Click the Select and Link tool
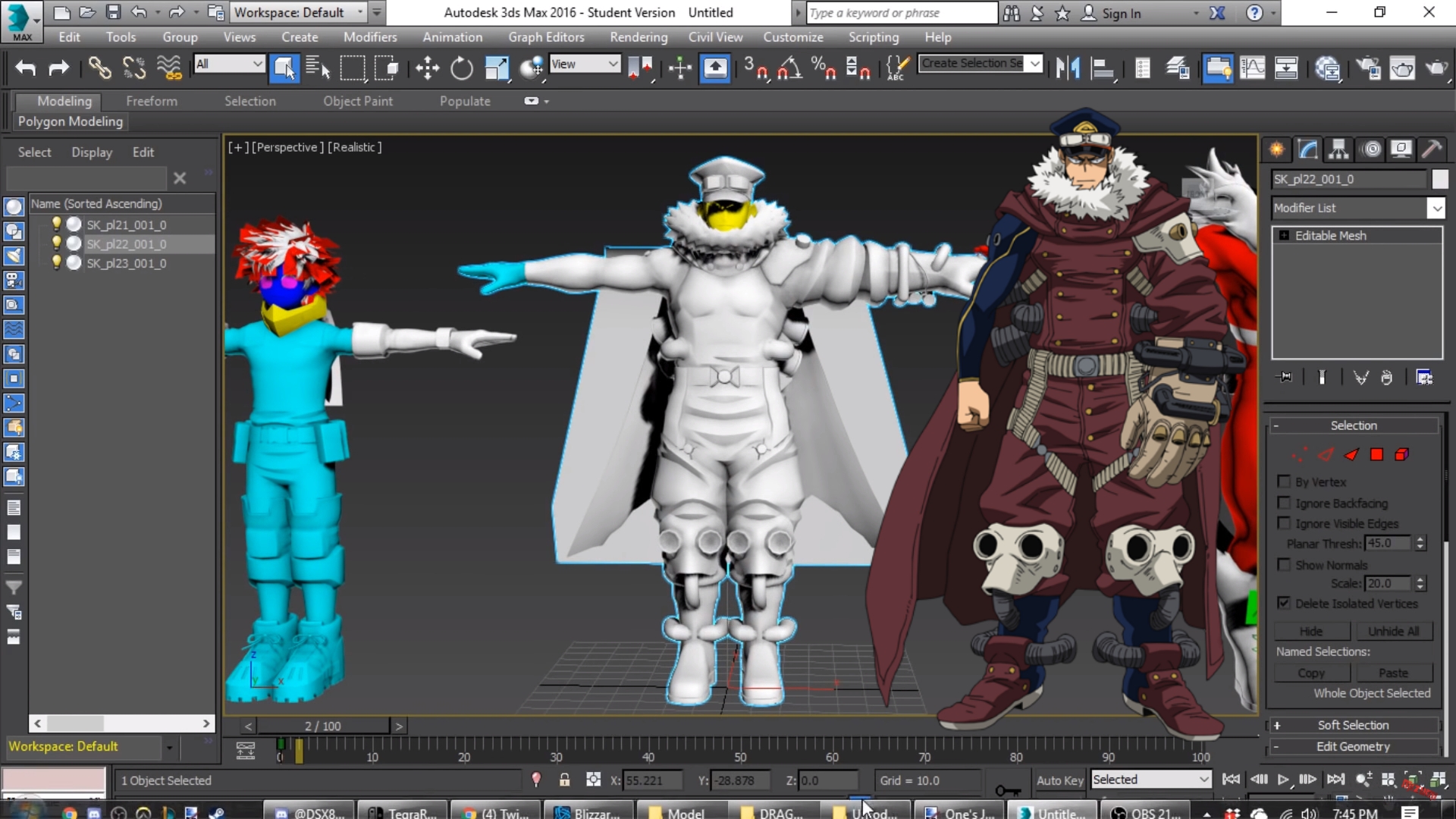This screenshot has height=819, width=1456. 99,68
